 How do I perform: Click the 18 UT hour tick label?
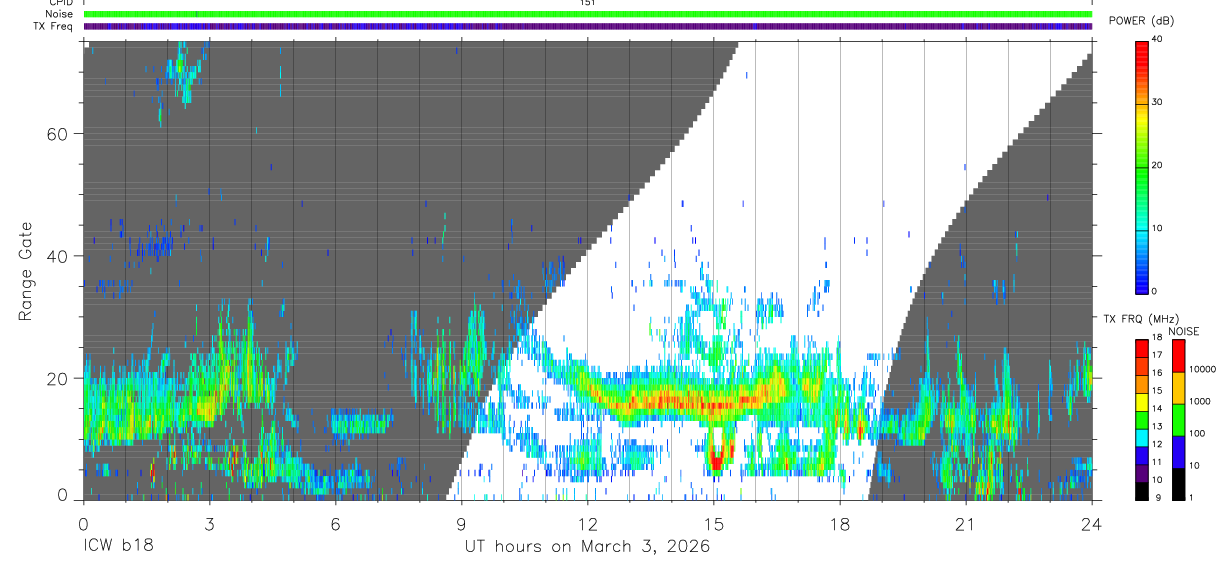[x=839, y=524]
